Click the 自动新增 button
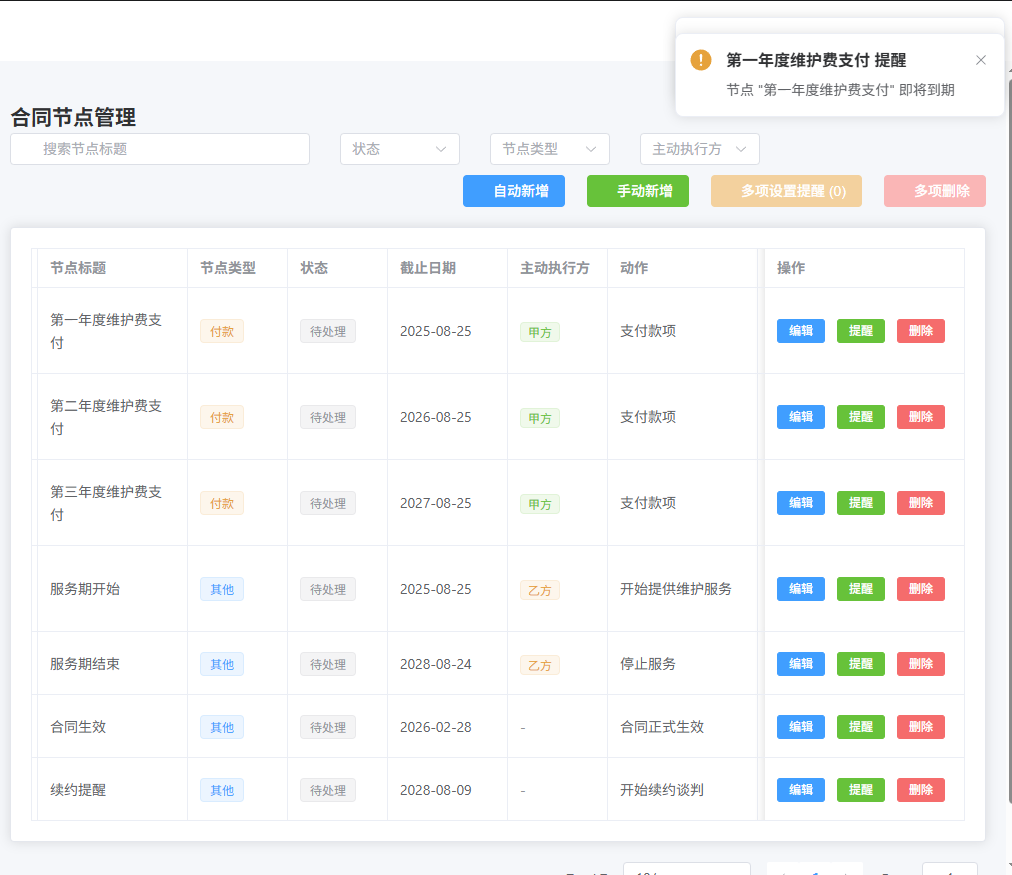 [514, 191]
